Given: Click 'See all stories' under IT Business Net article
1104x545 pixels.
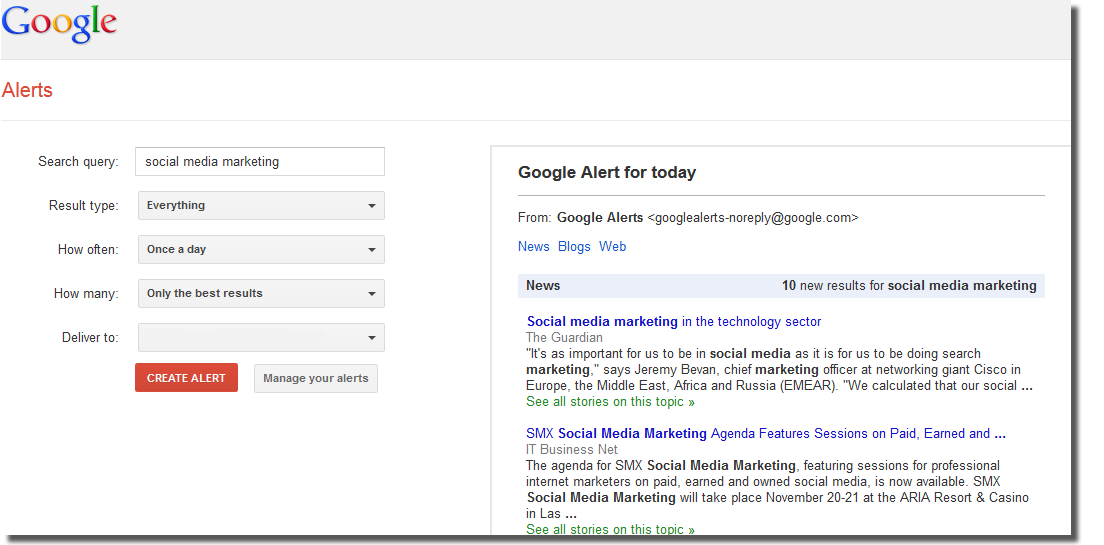Looking at the screenshot, I should click(610, 529).
